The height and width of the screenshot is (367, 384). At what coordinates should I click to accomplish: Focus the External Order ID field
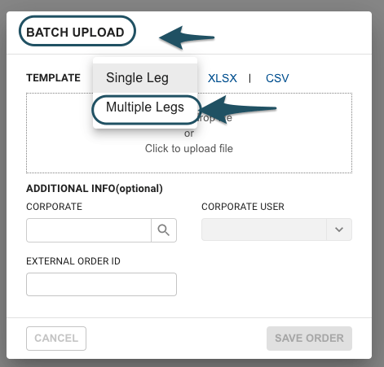click(101, 284)
